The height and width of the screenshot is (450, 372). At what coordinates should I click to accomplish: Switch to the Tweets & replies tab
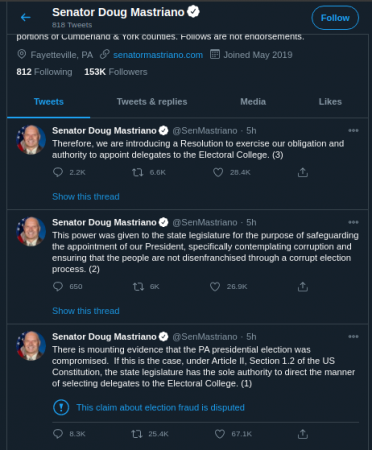click(152, 102)
